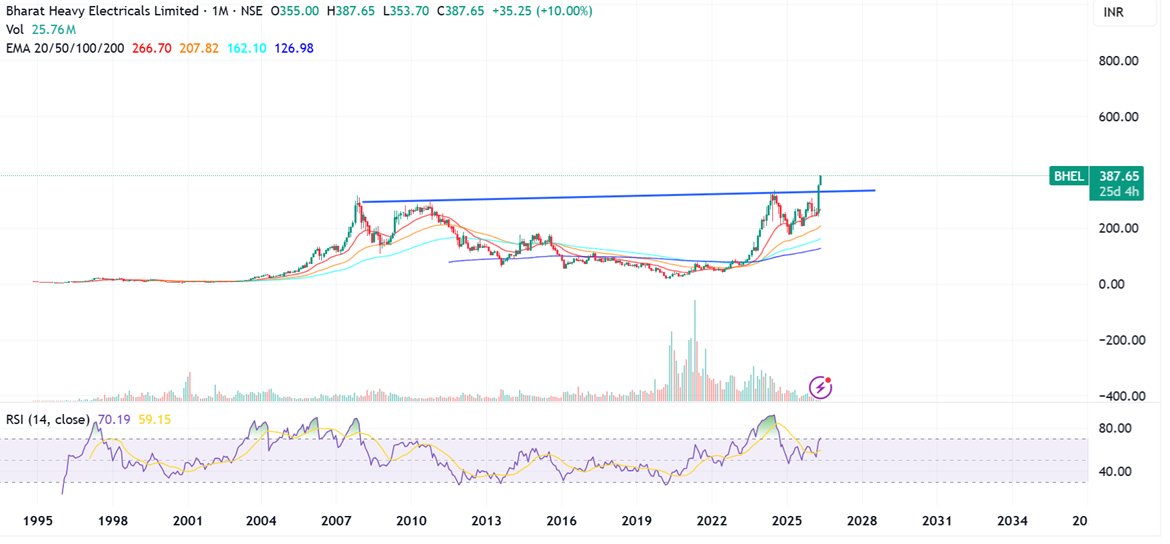
Task: Click the 1998 time axis label
Action: coord(112,520)
